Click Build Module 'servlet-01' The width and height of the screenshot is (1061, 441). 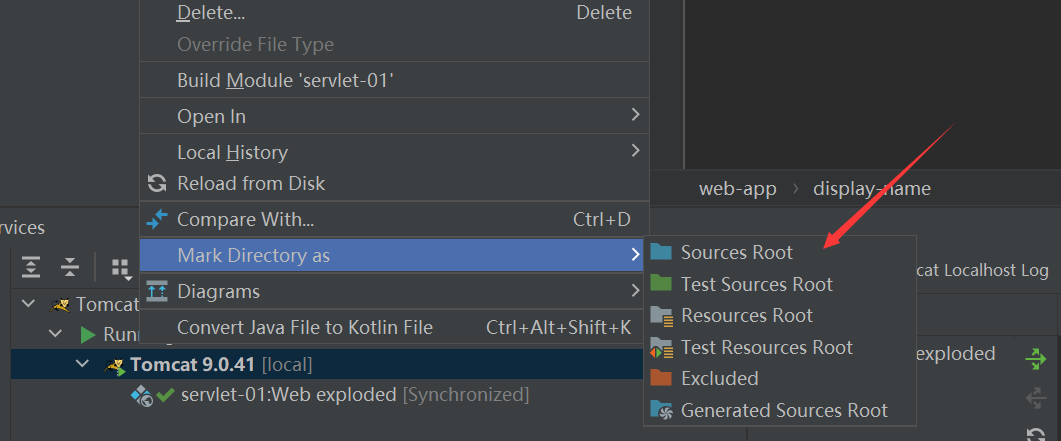tap(285, 80)
